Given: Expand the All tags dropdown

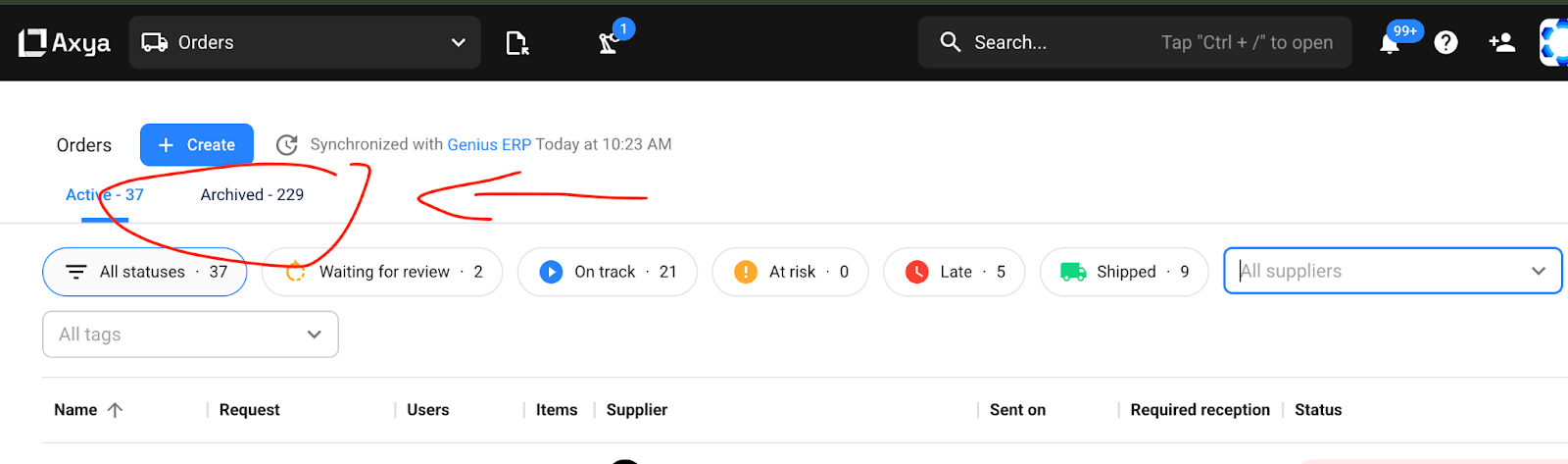Looking at the screenshot, I should (x=190, y=335).
